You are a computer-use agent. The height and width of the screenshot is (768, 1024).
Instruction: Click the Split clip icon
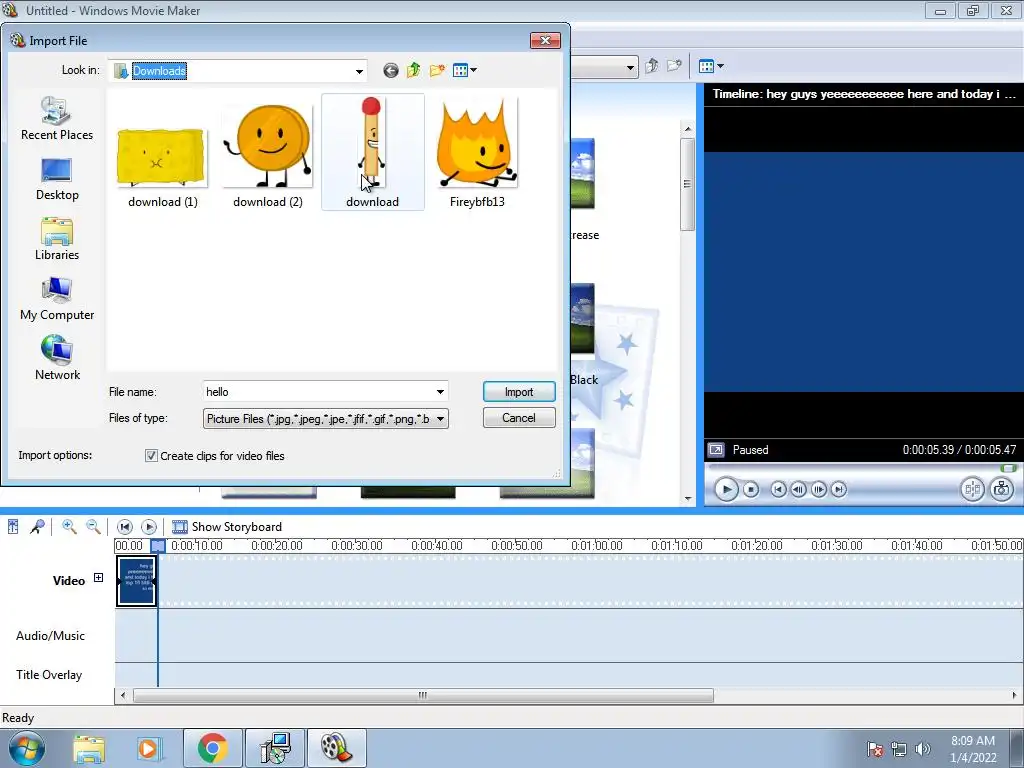972,488
